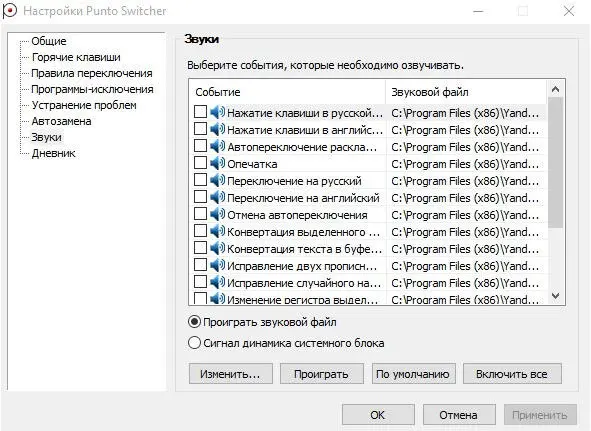591x431 pixels.
Task: Click the scroll down arrow of events list
Action: pos(555,296)
